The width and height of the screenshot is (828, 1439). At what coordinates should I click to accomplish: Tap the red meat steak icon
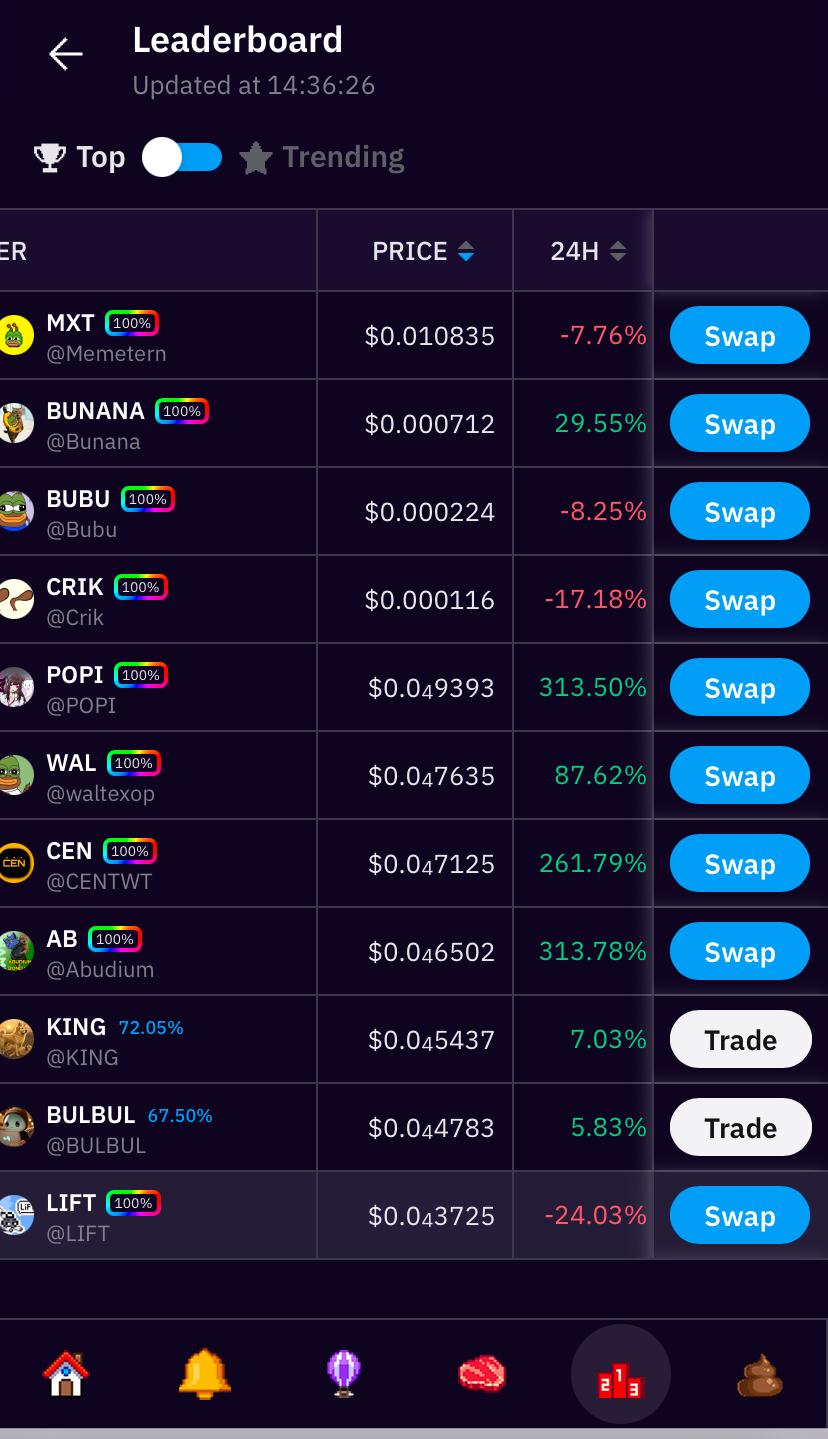[x=482, y=1374]
